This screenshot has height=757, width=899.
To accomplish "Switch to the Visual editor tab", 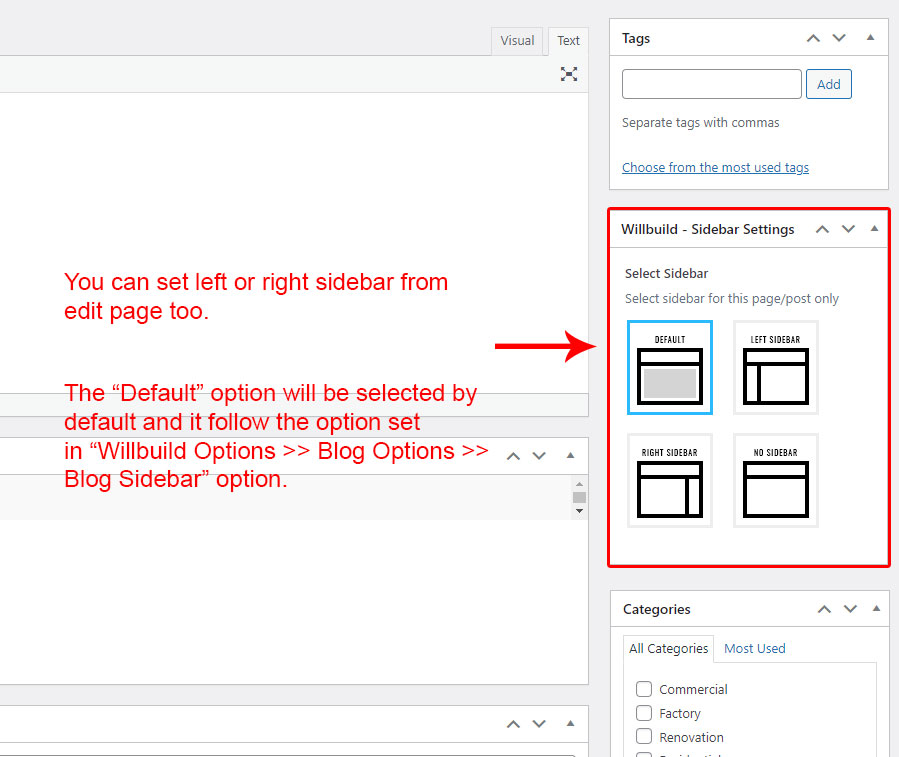I will point(517,41).
